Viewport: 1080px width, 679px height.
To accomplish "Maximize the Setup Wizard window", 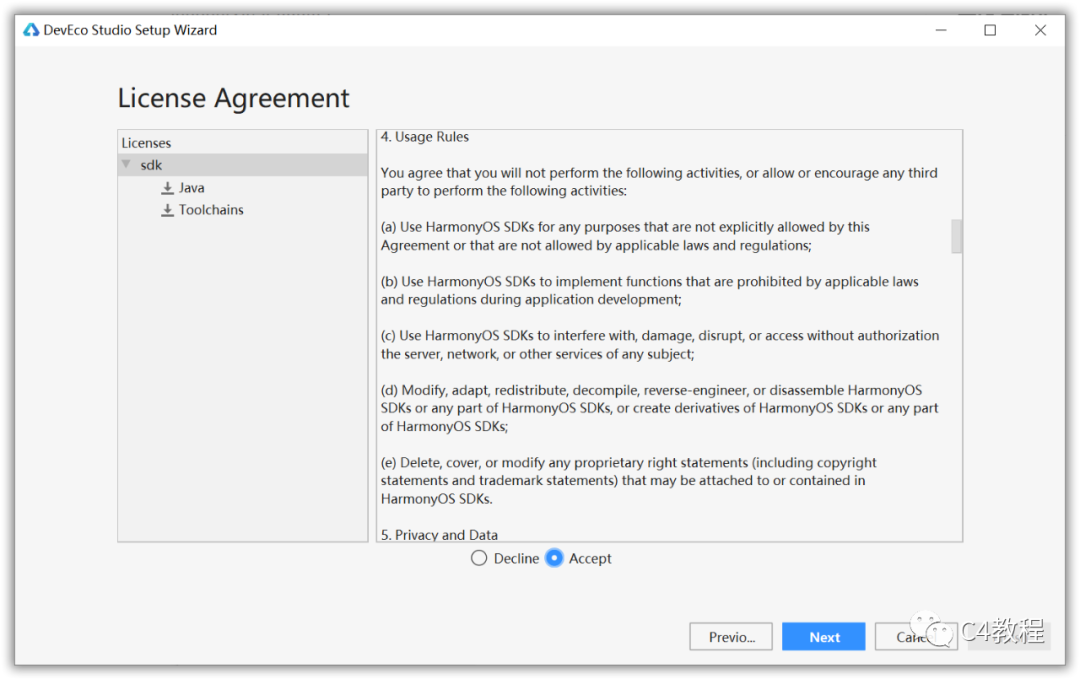I will tap(990, 30).
